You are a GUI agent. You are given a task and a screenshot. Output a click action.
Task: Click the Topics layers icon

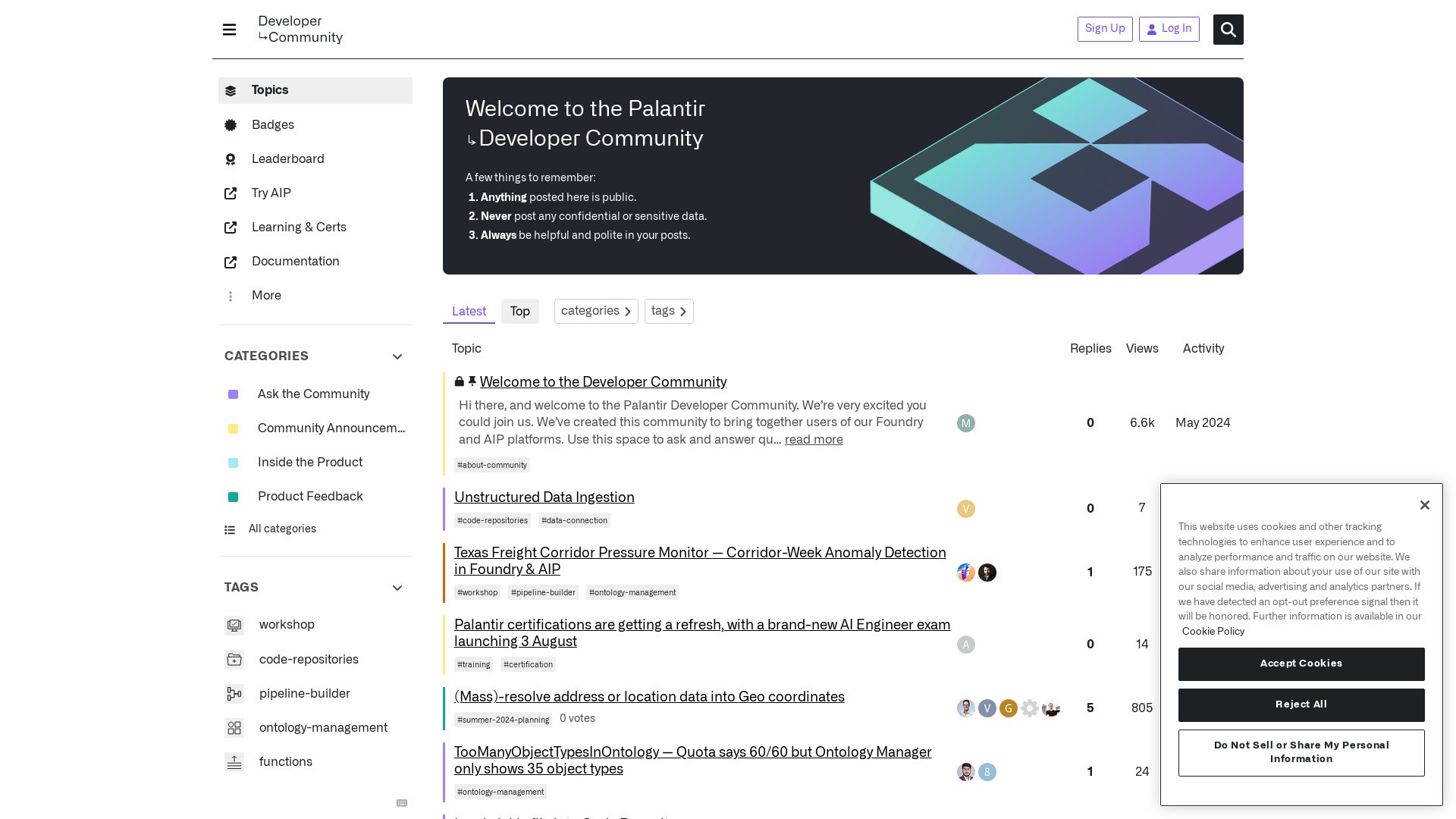click(231, 91)
